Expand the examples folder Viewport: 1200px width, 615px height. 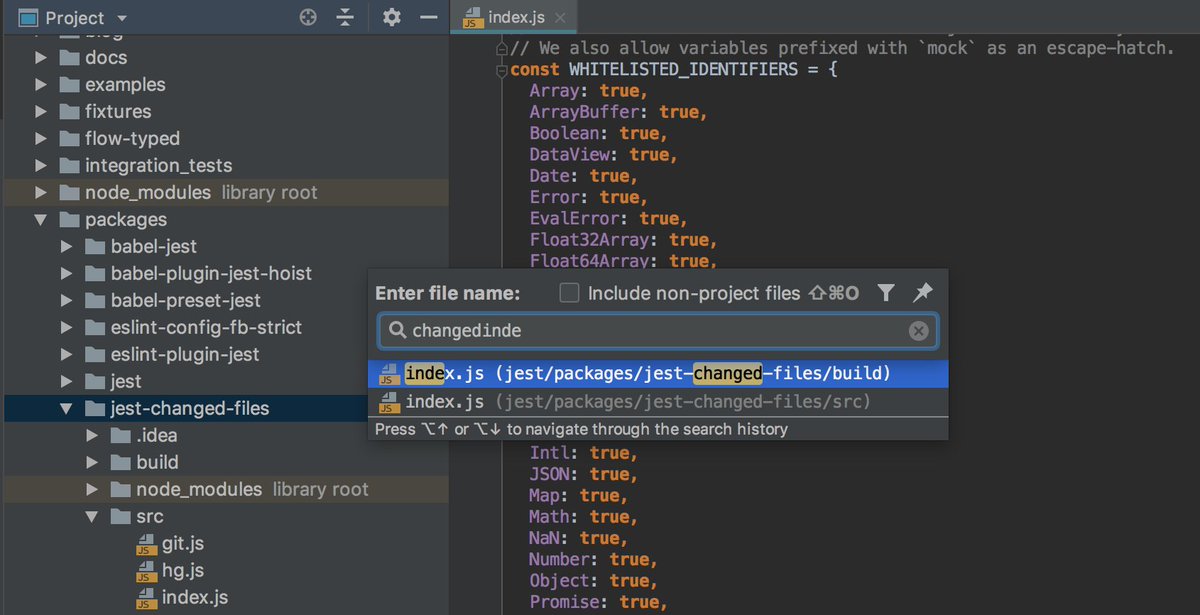pyautogui.click(x=41, y=85)
